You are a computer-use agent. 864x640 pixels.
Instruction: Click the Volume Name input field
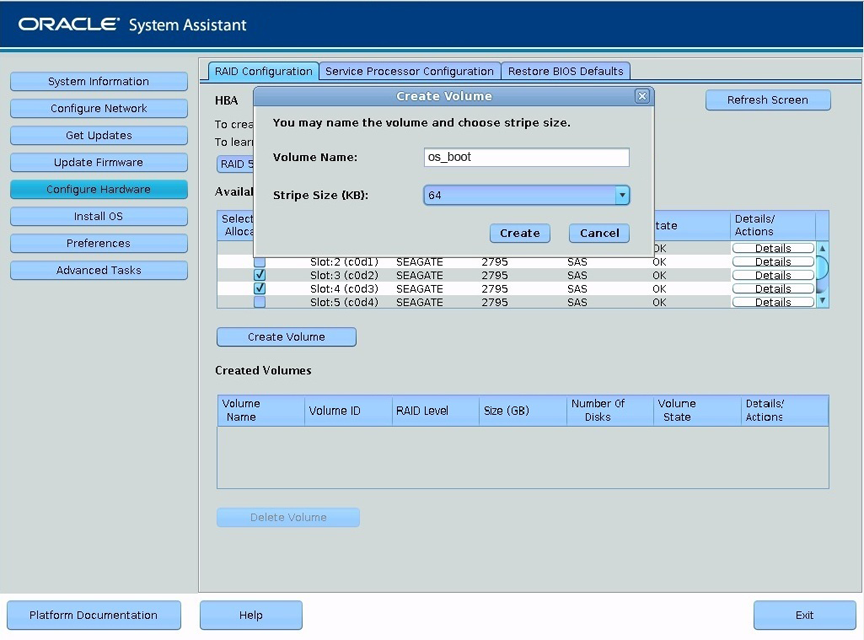click(526, 157)
